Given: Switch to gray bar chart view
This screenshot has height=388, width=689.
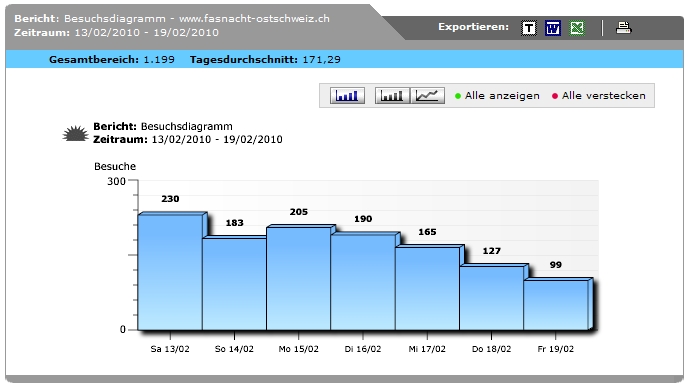Looking at the screenshot, I should 392,95.
